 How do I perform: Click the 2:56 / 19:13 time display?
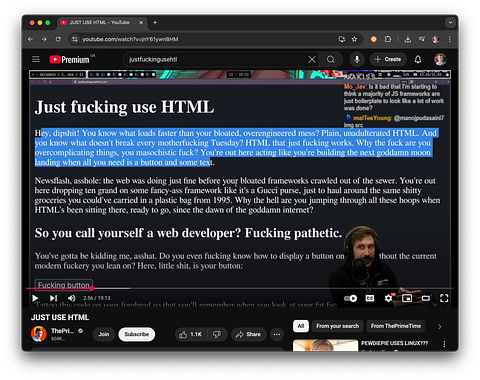[97, 298]
